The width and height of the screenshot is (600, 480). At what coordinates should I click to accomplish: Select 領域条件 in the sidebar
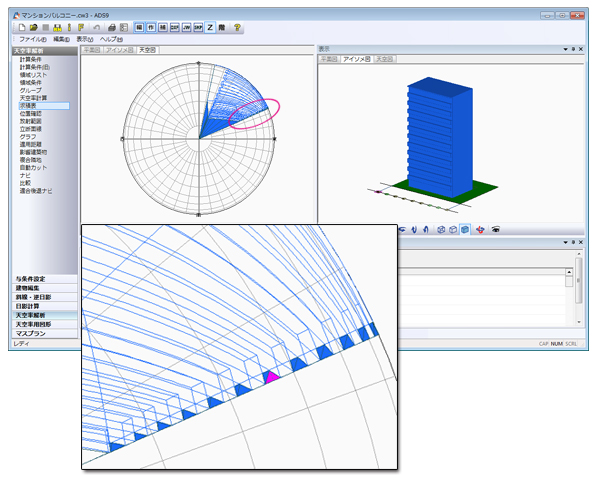tap(31, 82)
